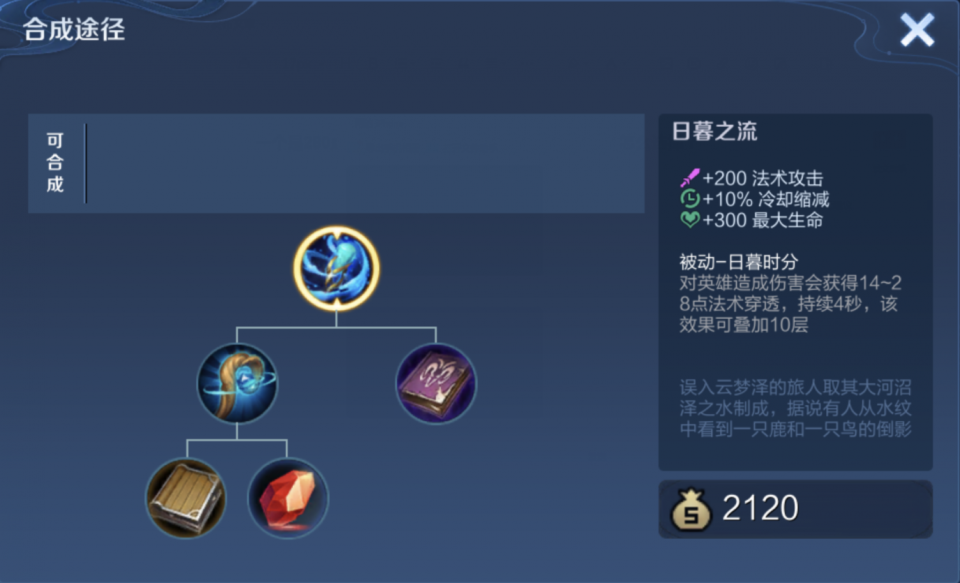
Task: Click the 日暮之流 item name title
Action: [714, 131]
